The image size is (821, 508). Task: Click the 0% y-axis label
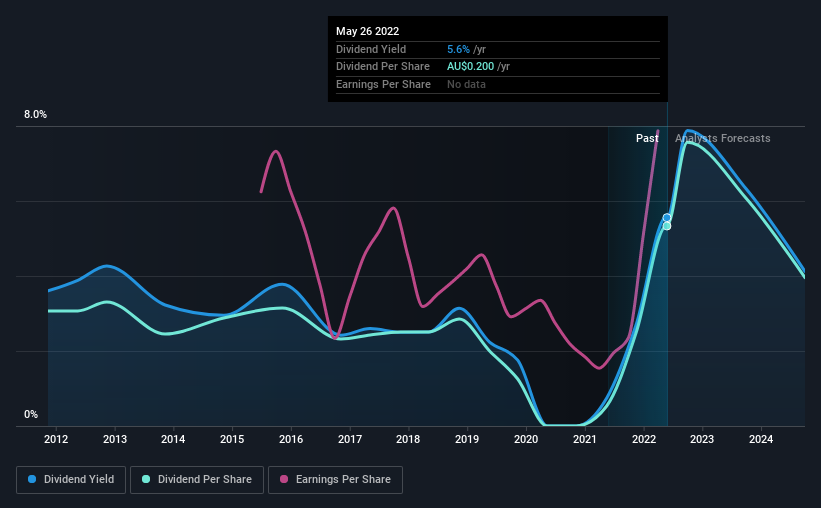[31, 414]
